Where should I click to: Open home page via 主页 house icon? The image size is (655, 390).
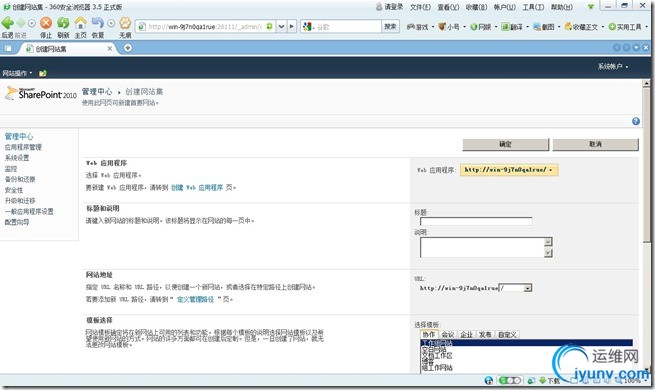80,23
